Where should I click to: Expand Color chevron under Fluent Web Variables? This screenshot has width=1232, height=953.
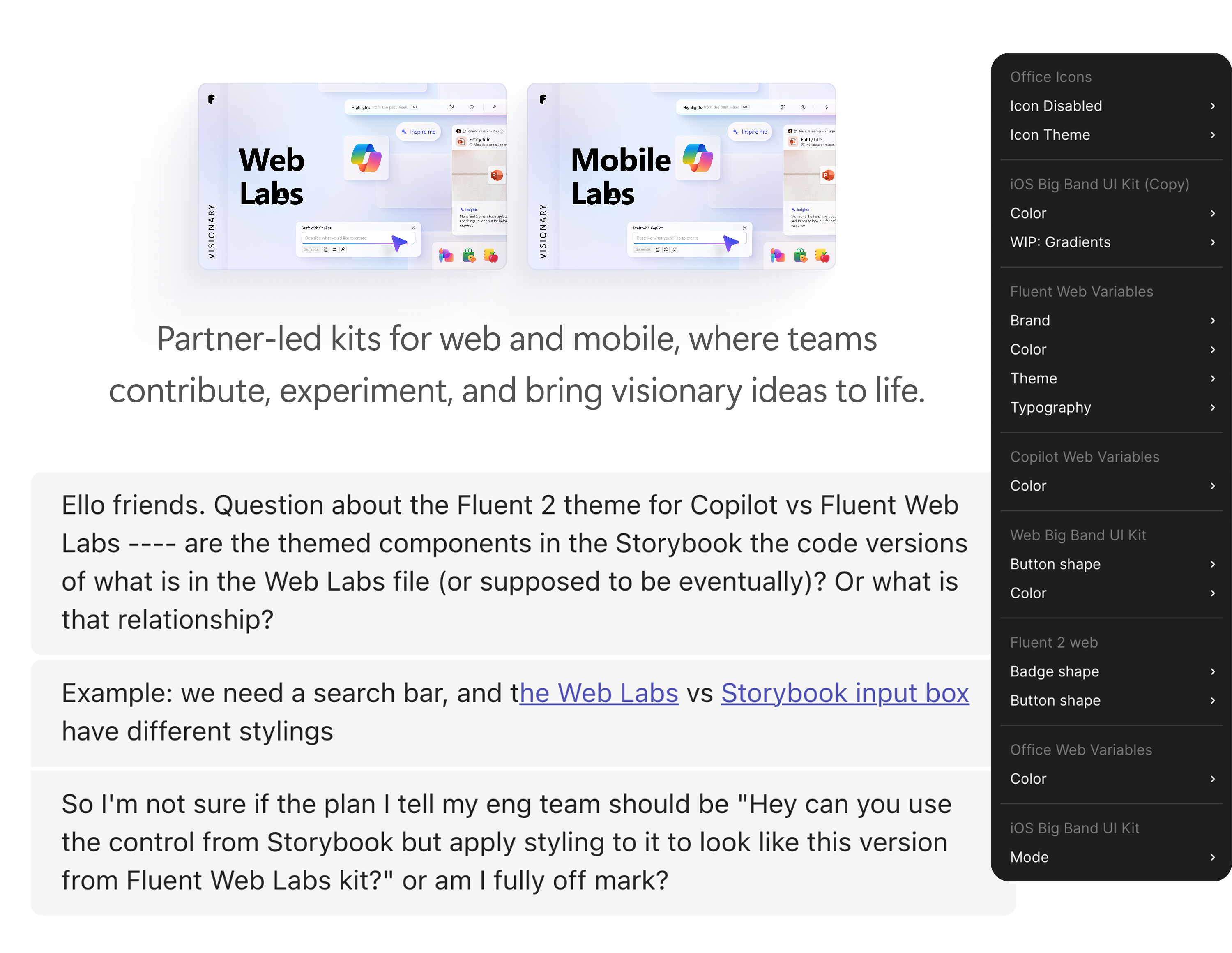tap(1213, 349)
